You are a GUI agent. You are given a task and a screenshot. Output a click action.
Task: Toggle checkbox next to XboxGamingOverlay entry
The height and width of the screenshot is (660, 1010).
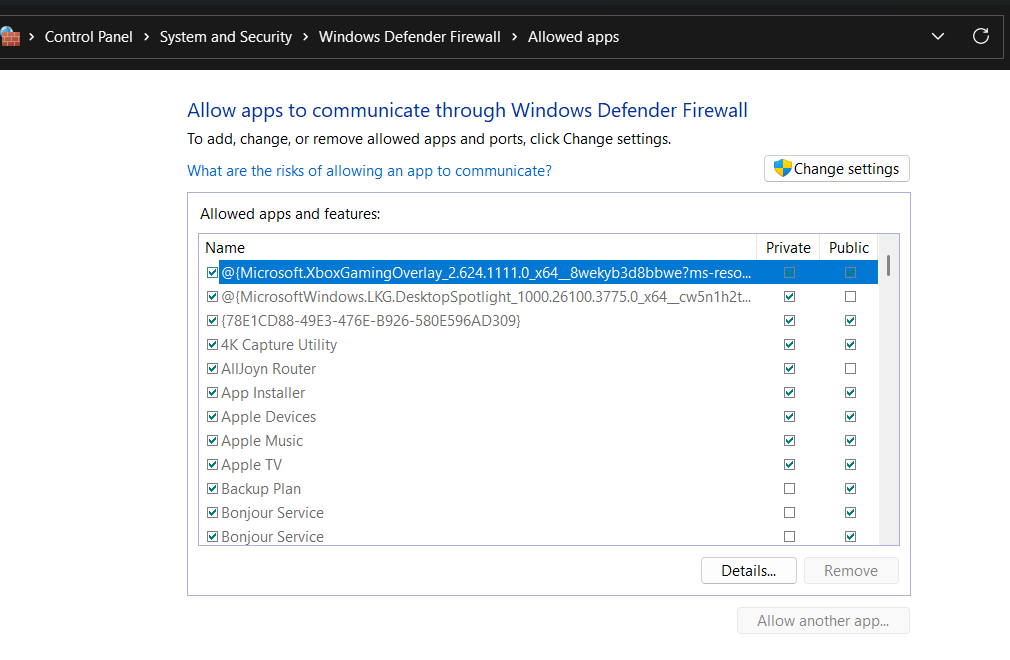212,272
